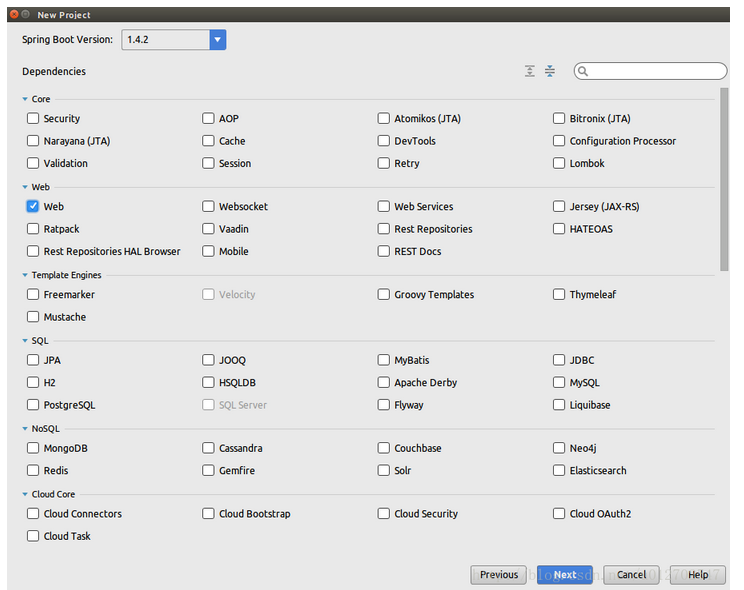The image size is (744, 590).
Task: Check the Rest Repositories option
Action: tap(383, 229)
